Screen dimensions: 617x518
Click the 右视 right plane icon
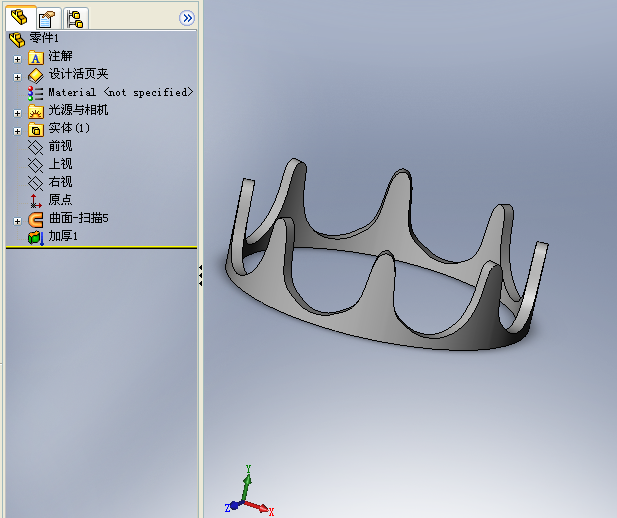point(35,183)
